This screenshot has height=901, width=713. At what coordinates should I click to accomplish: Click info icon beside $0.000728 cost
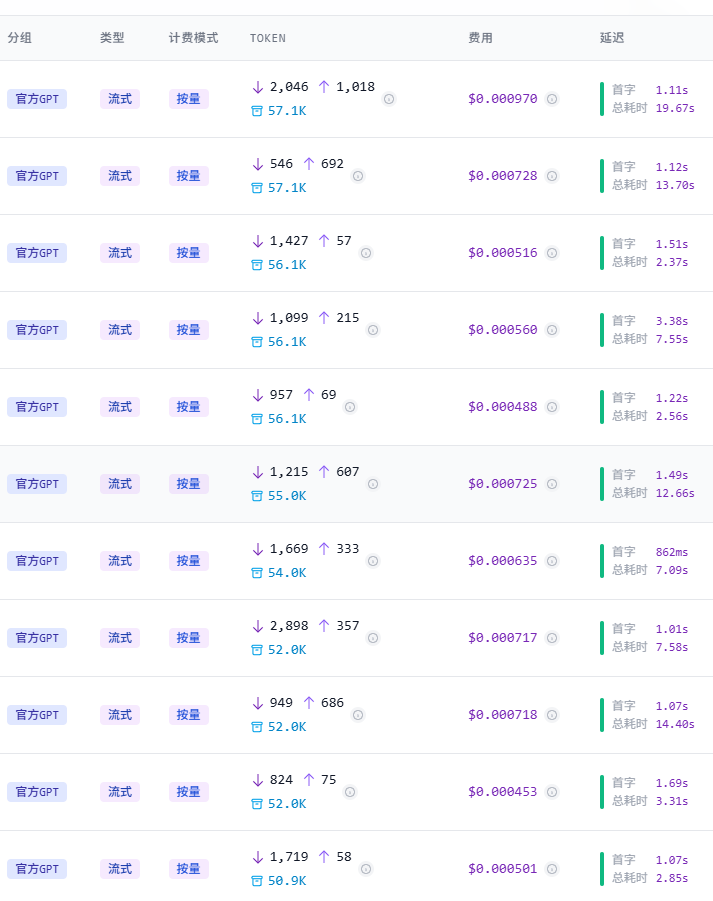[552, 176]
